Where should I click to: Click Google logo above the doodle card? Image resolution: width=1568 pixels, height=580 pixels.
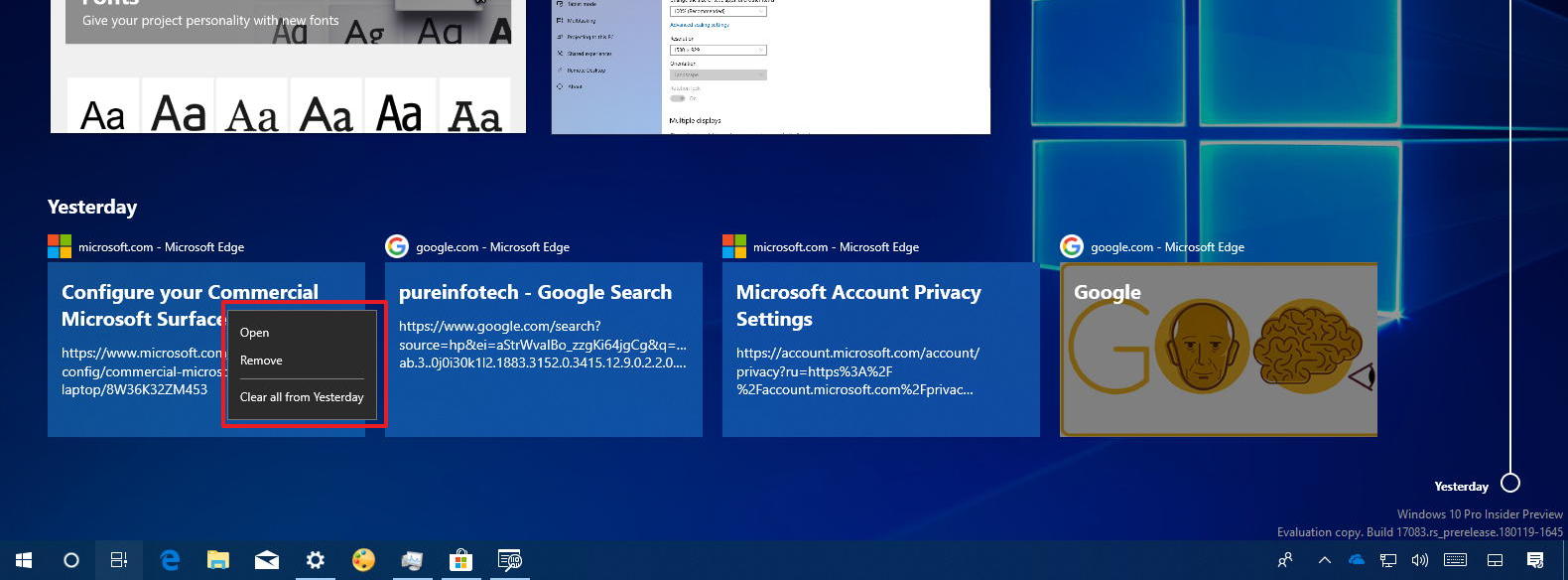[1072, 246]
